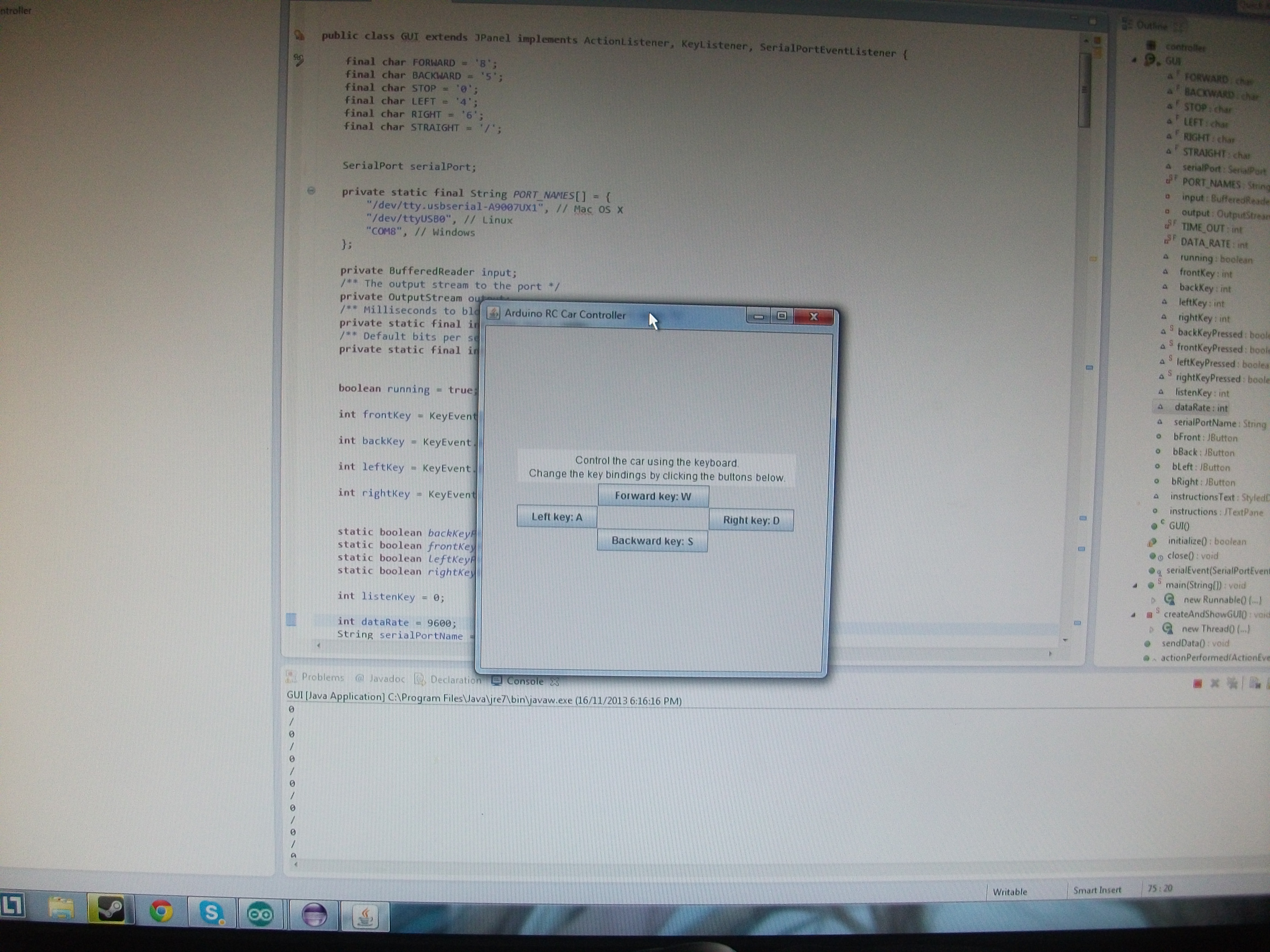
Task: Open Google Chrome from the taskbar
Action: click(x=161, y=911)
